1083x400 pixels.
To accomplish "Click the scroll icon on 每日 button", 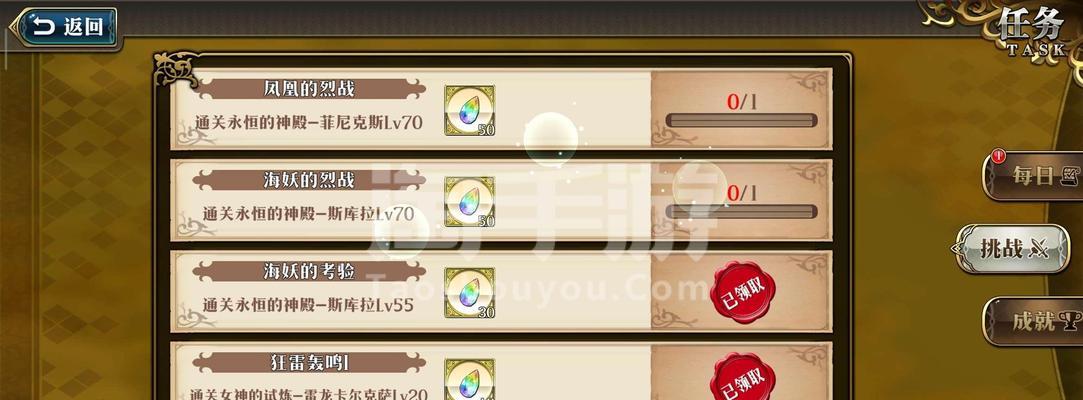I will point(1071,175).
